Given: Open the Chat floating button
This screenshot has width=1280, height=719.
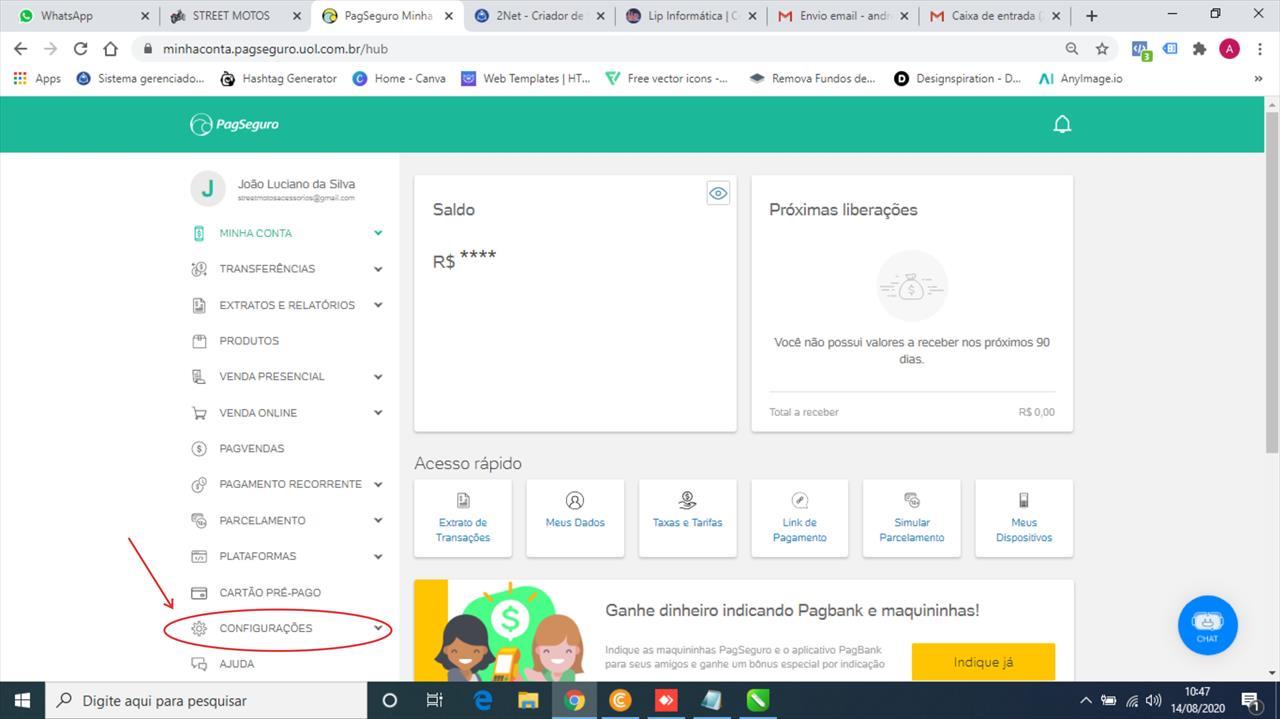Looking at the screenshot, I should (x=1207, y=625).
